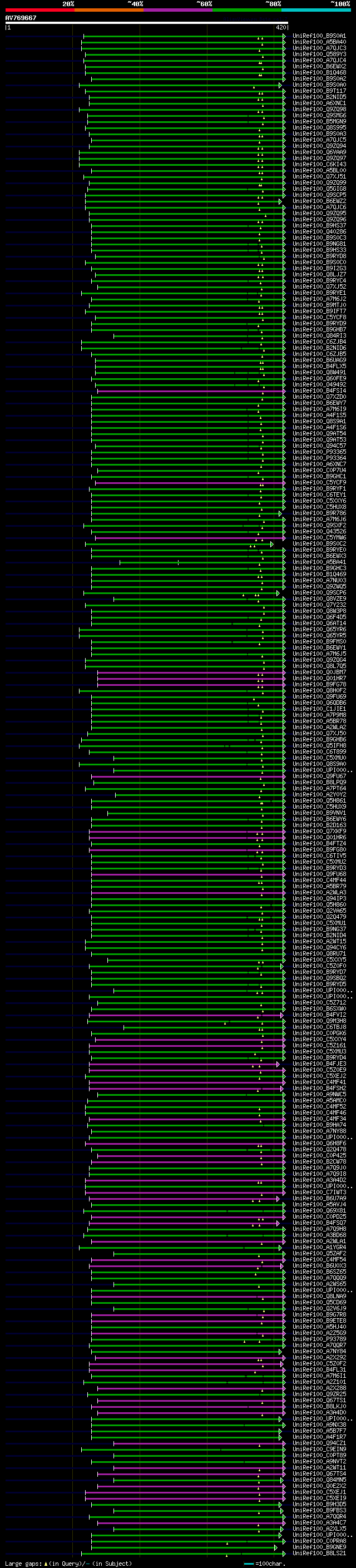356x1568 pixels.
Task: Select label UniRef100_Q5IFH8
Action: (319, 746)
